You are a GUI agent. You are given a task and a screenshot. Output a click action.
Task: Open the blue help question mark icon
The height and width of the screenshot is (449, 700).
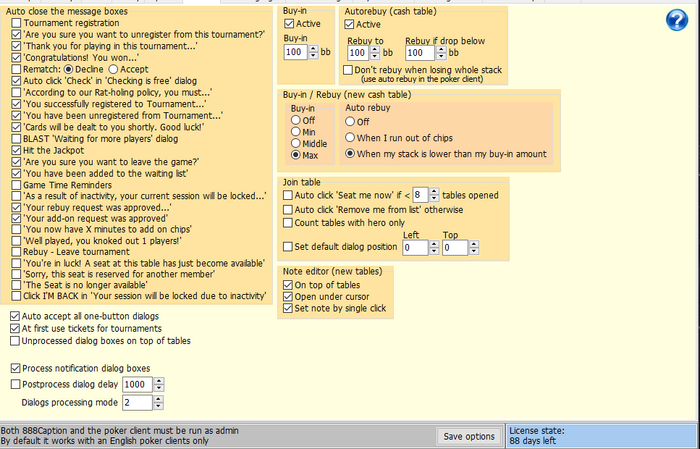click(x=677, y=20)
